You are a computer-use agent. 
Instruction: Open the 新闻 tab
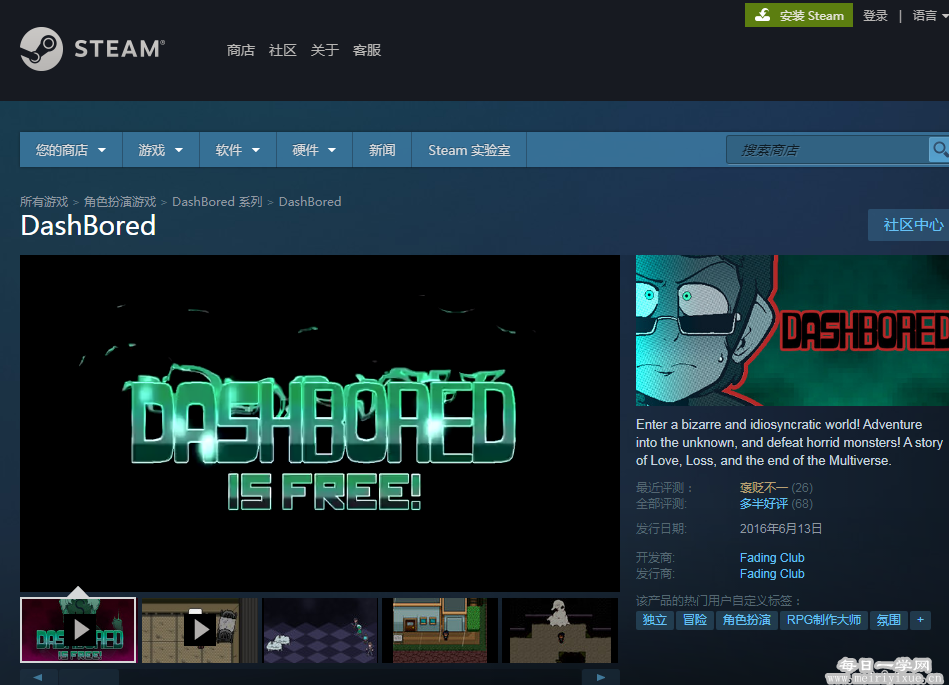click(382, 149)
